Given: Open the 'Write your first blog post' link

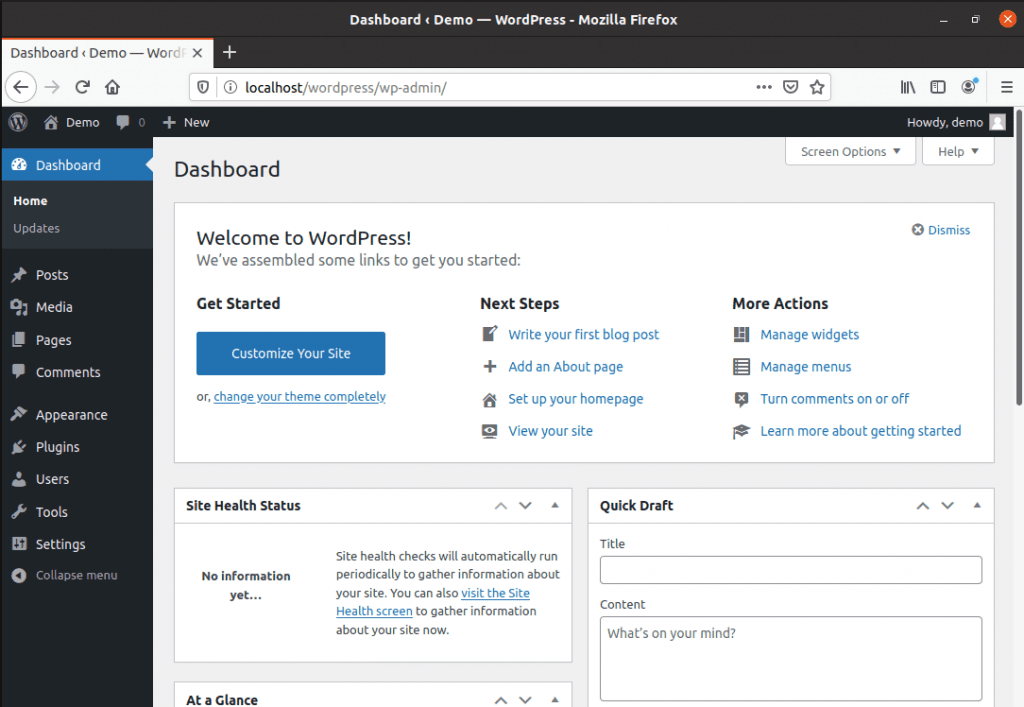Looking at the screenshot, I should 583,335.
